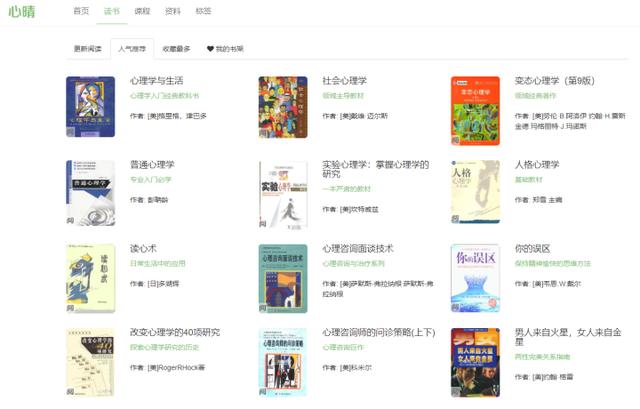This screenshot has width=640, height=409.
Task: Click the title 心理咨询师的问诊策略(上下)
Action: (379, 333)
